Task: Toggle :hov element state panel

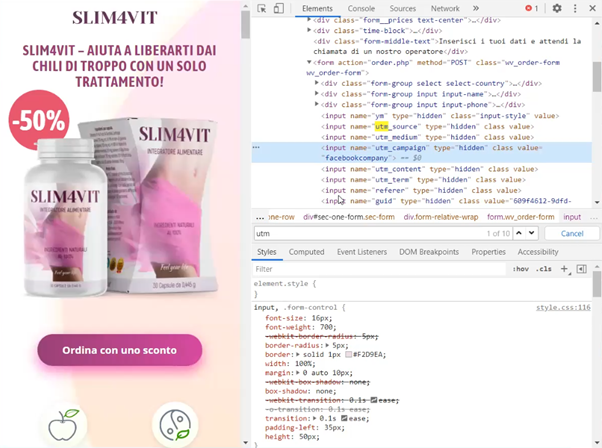Action: (521, 269)
